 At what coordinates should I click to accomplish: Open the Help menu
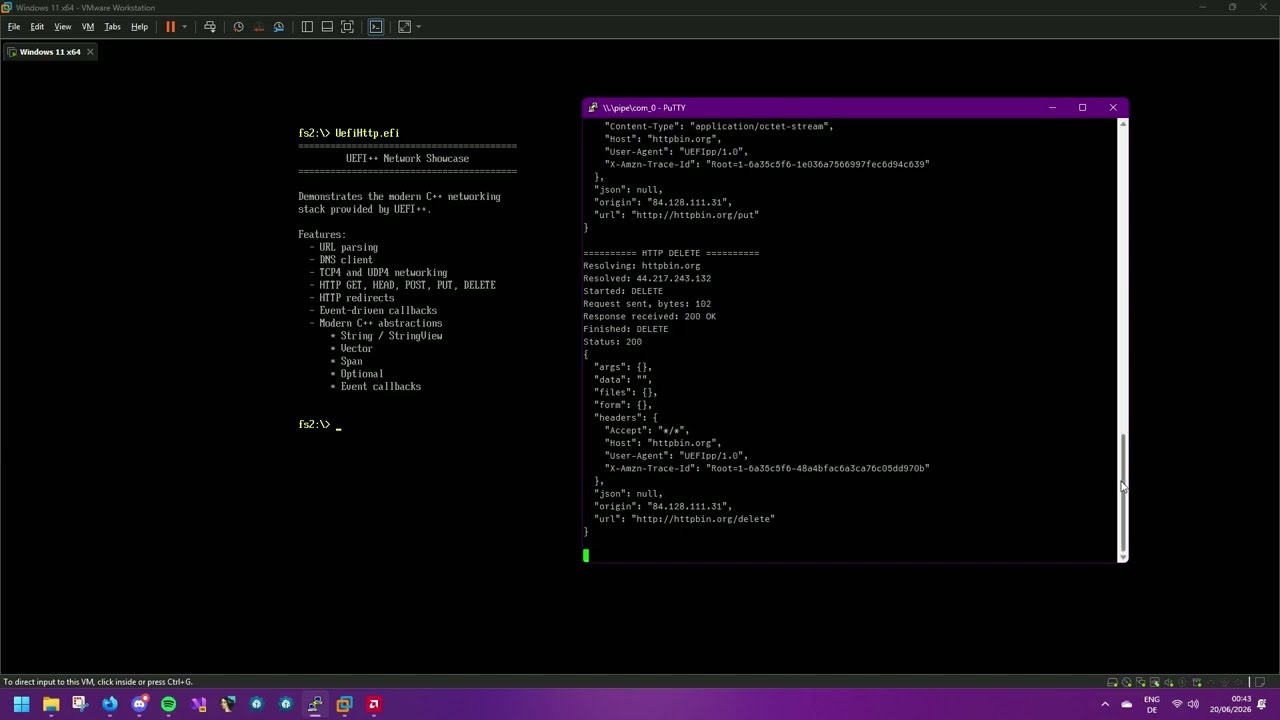[139, 27]
